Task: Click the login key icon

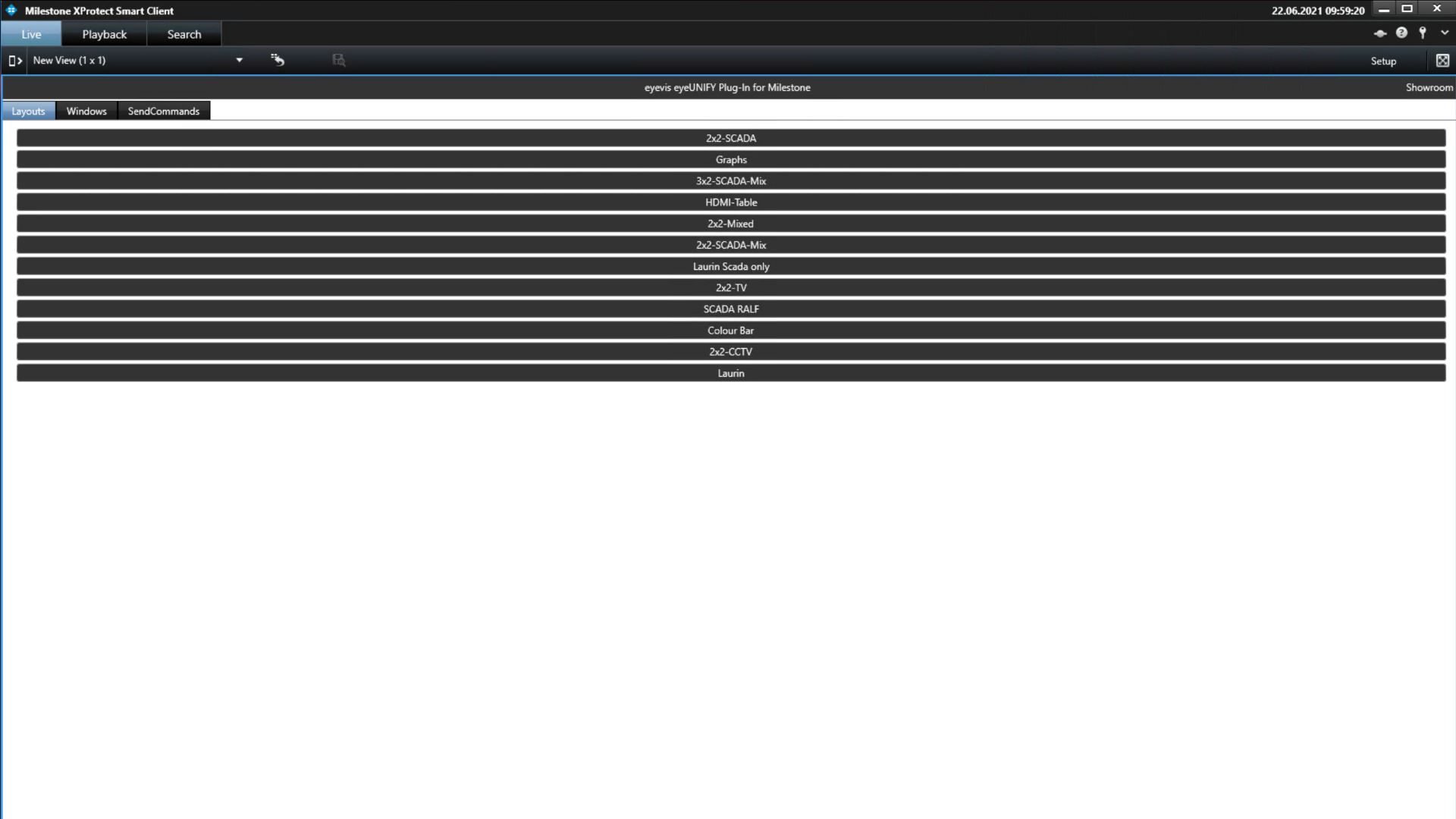Action: coord(1423,33)
